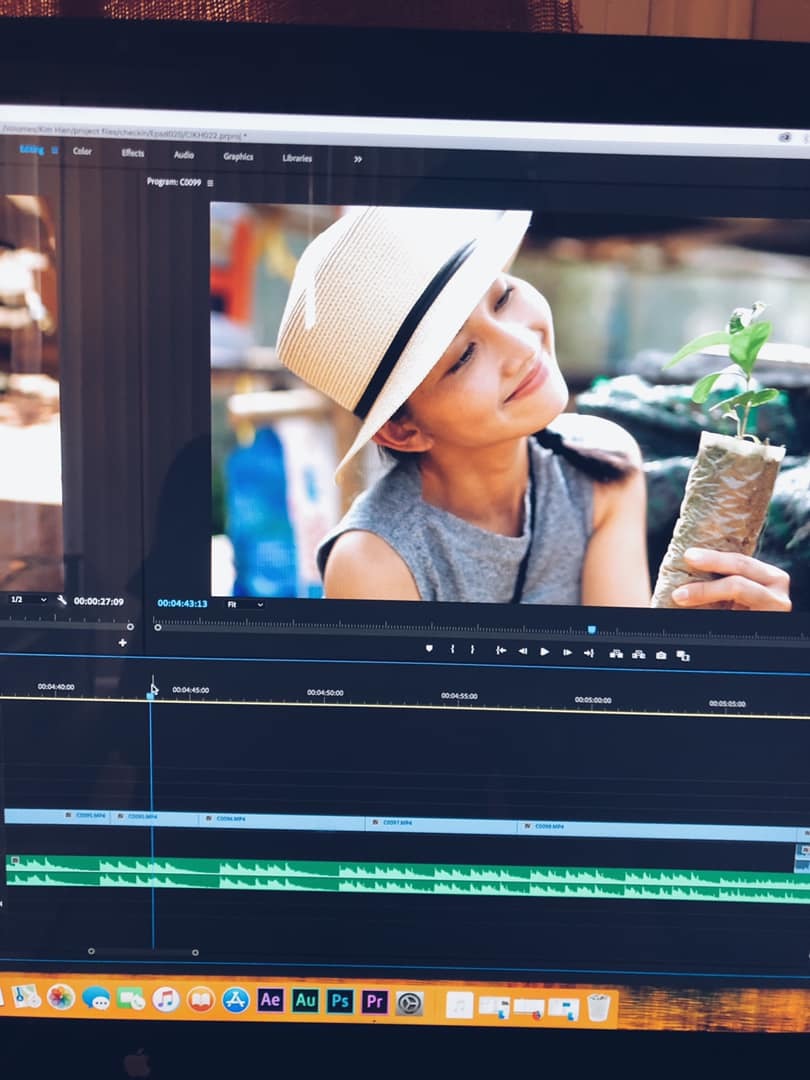The width and height of the screenshot is (810, 1080).
Task: Click the Step Forward one frame button
Action: click(567, 652)
